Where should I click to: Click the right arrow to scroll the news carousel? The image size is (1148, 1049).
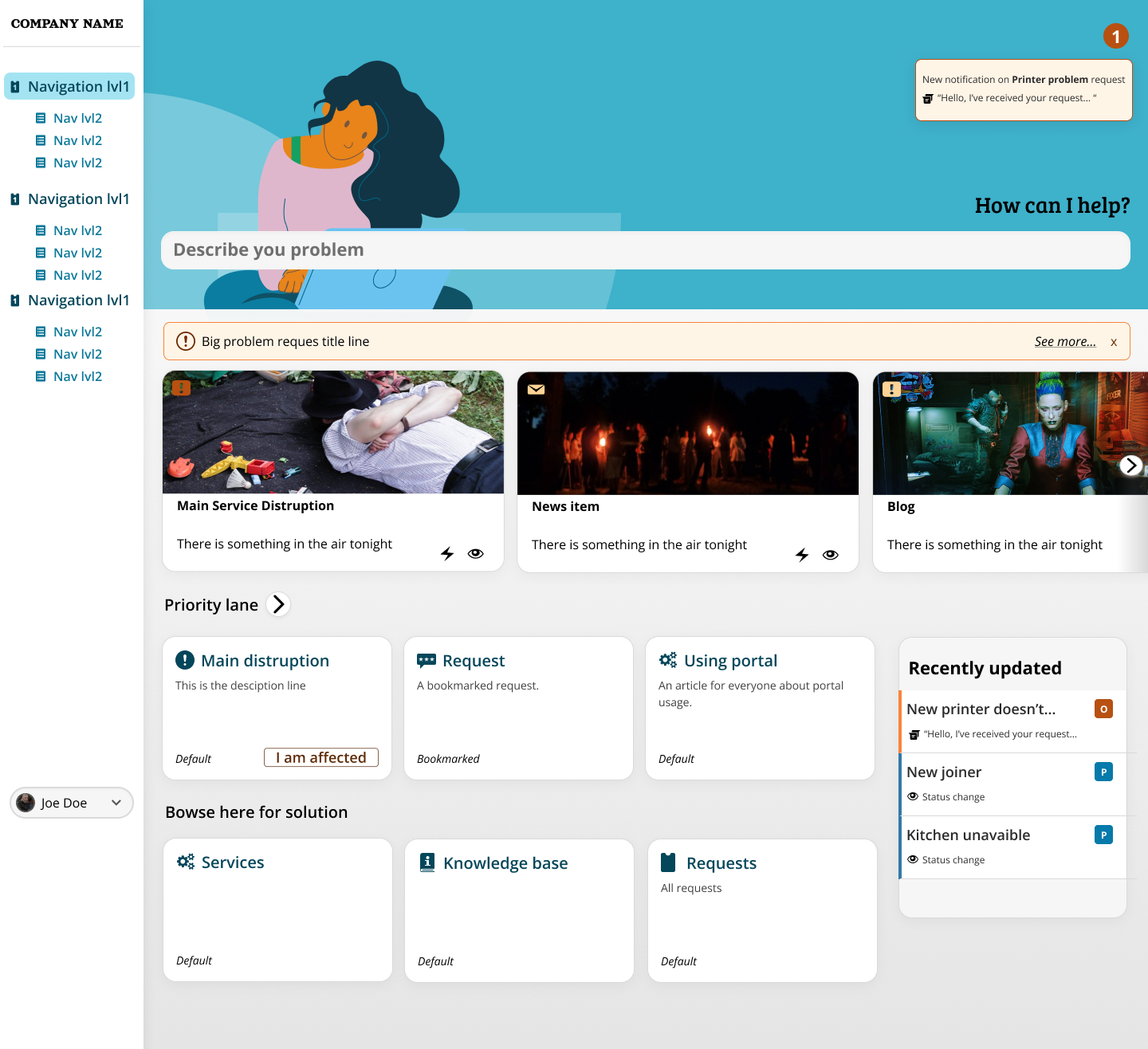[1131, 465]
